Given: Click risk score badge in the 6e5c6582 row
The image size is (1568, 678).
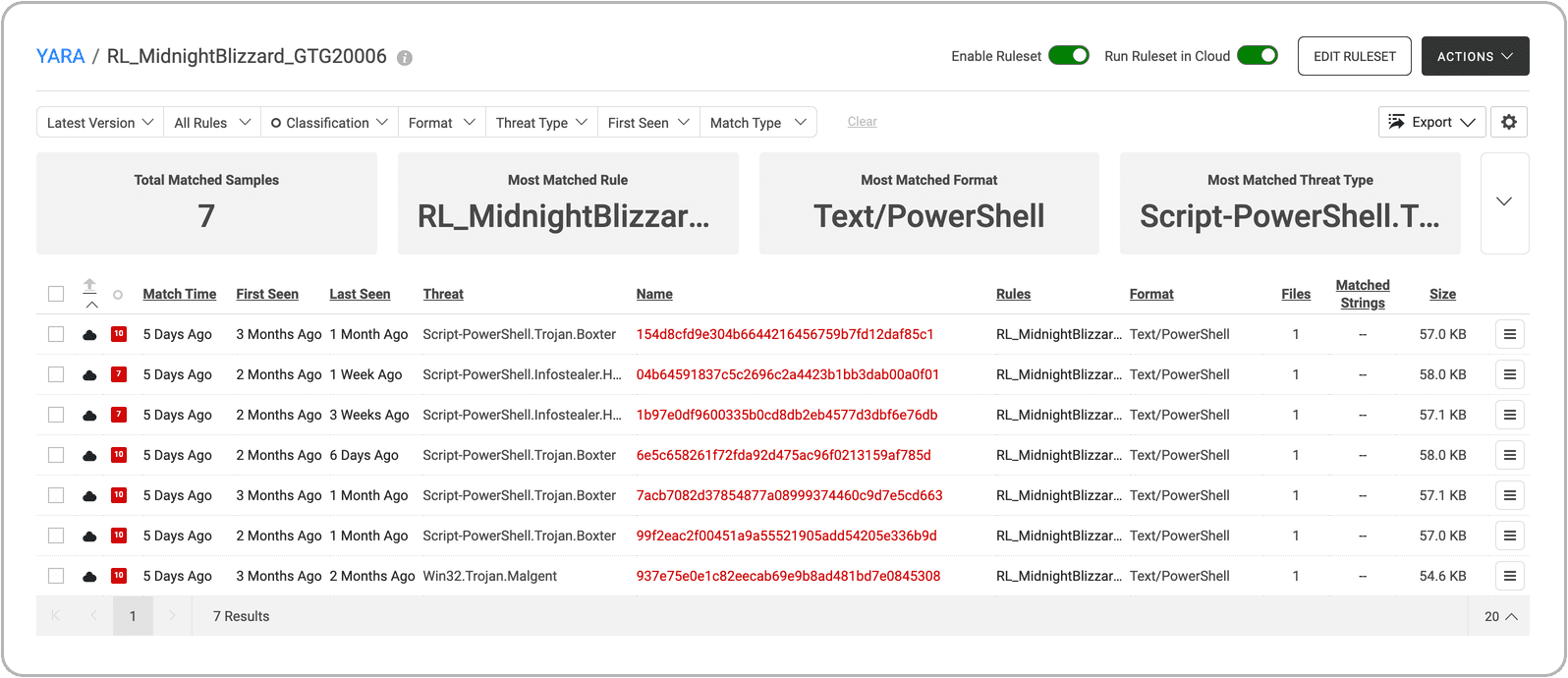Looking at the screenshot, I should [x=119, y=455].
